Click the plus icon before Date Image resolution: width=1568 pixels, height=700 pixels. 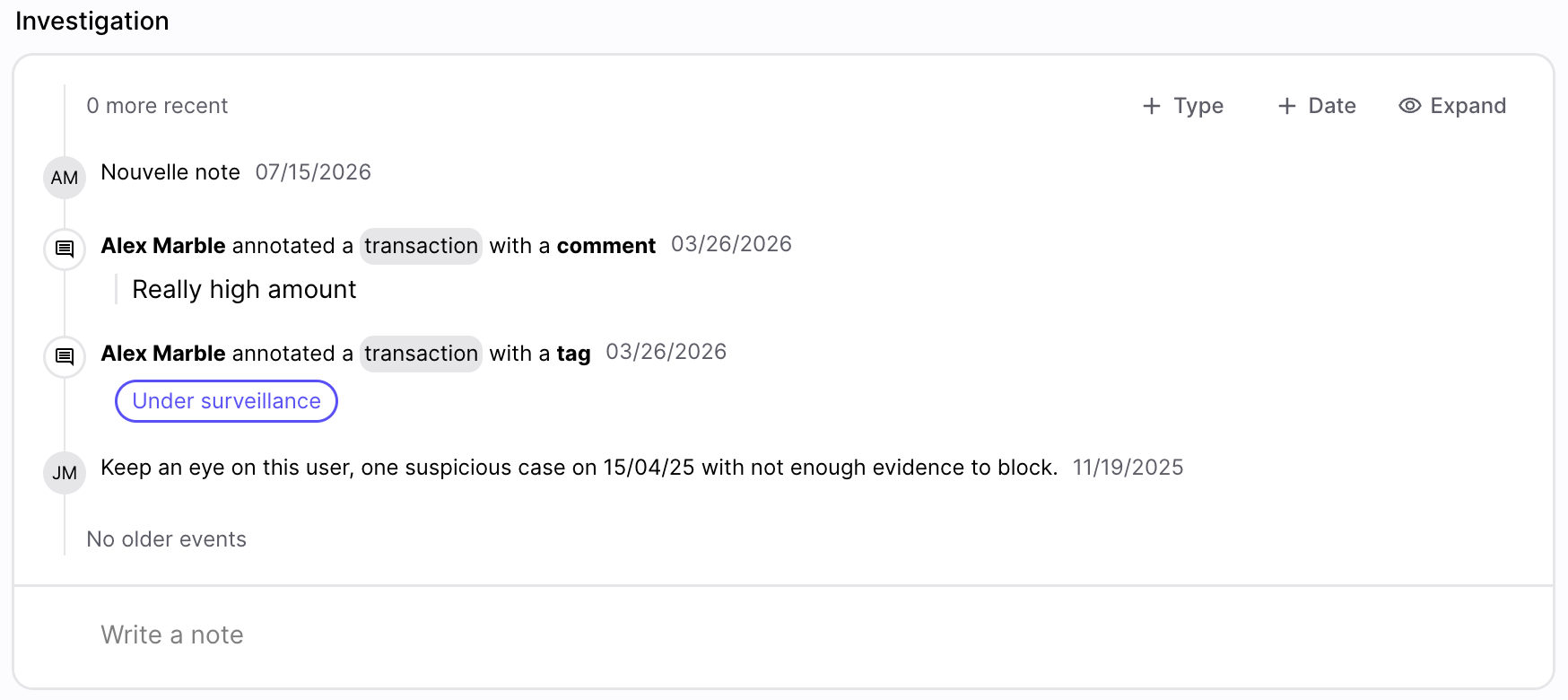1287,106
